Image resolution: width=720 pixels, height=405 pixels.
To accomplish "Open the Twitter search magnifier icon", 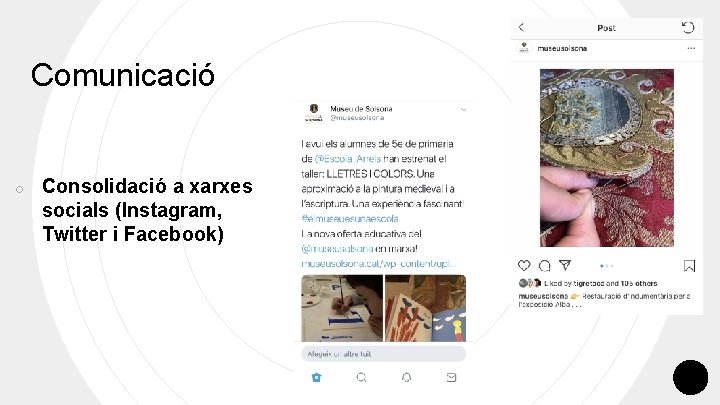I will pos(361,377).
